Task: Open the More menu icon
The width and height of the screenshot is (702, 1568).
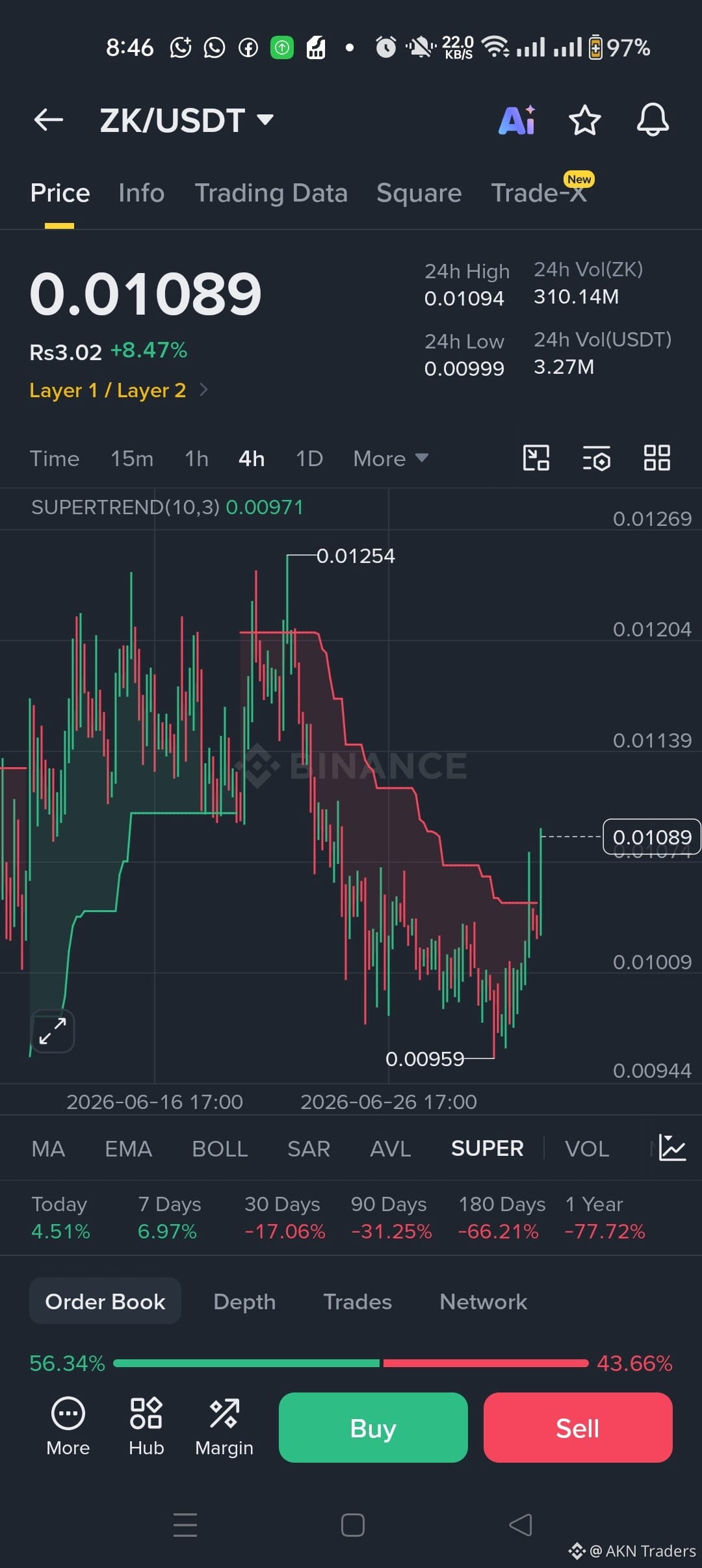Action: [x=68, y=1426]
